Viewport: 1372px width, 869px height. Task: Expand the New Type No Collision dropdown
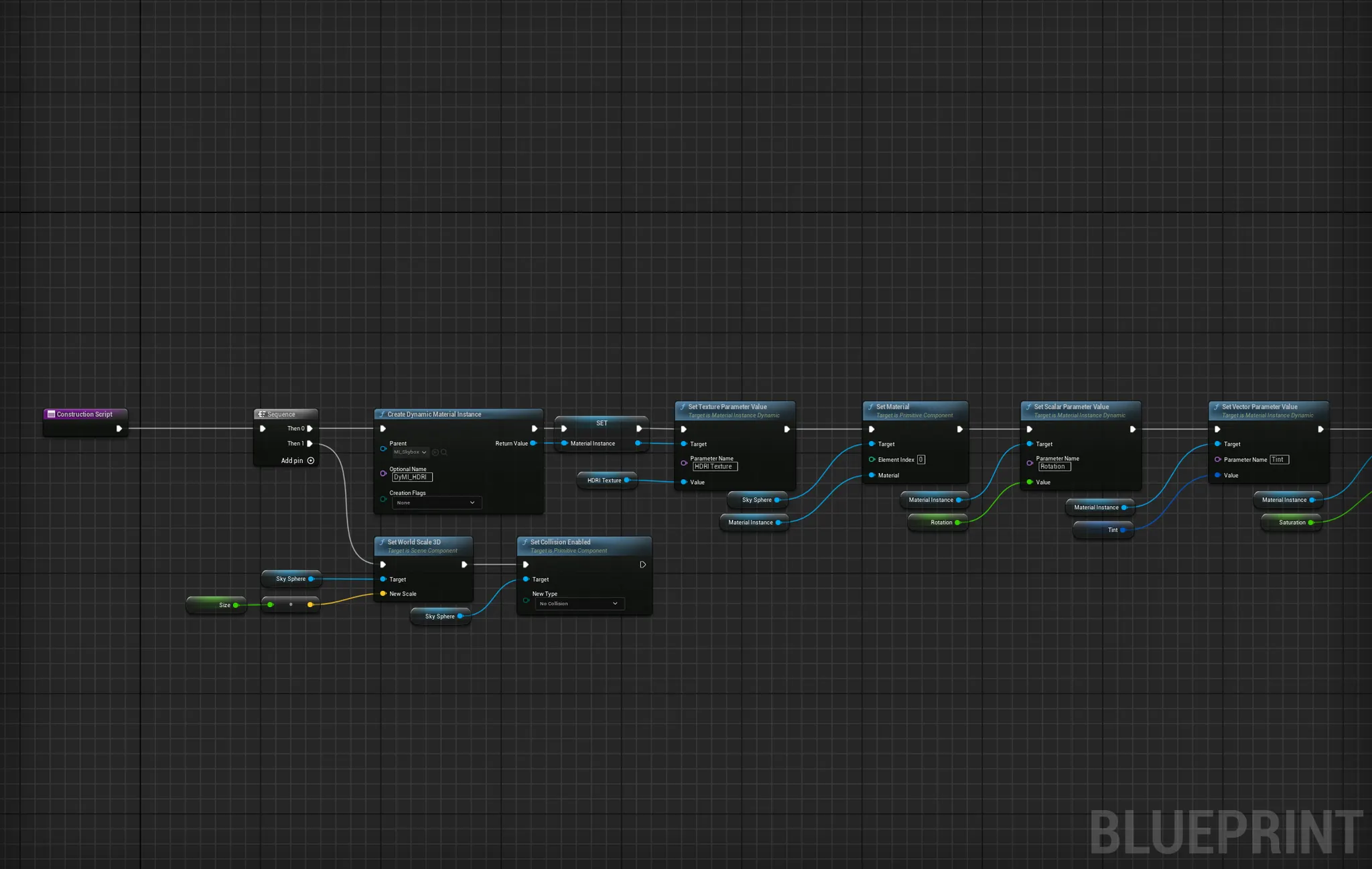coord(579,604)
